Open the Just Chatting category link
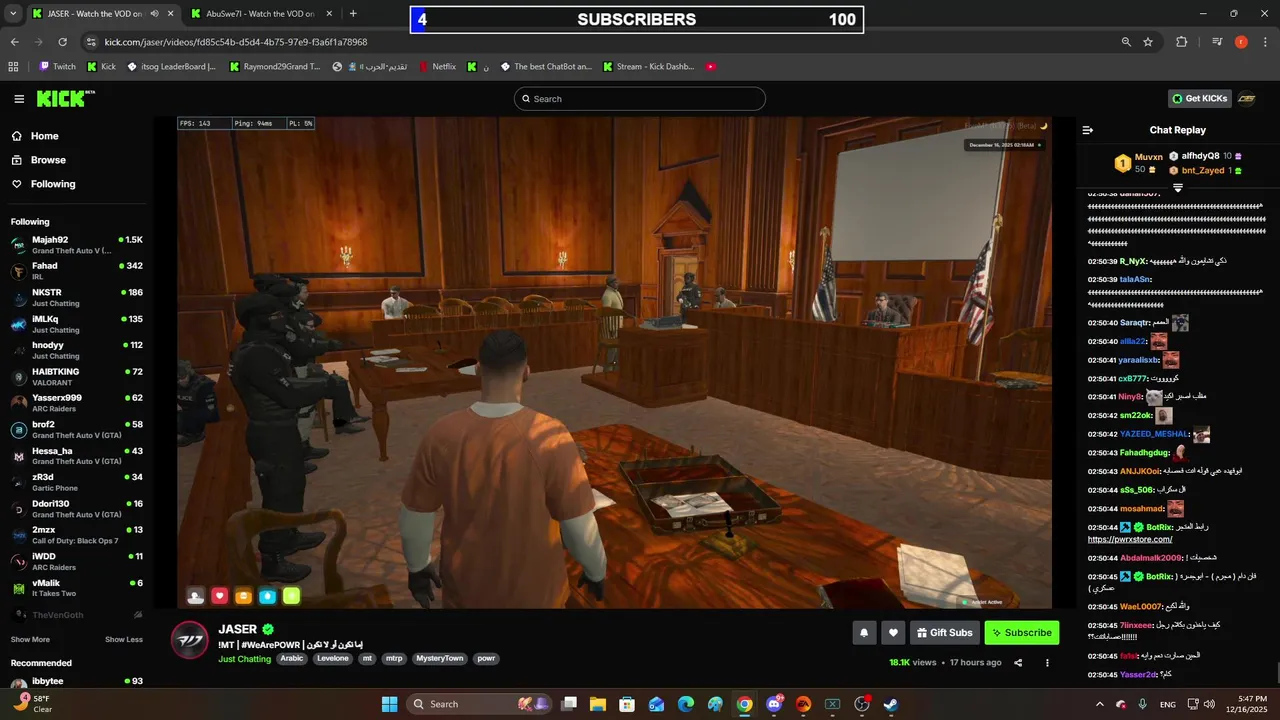1280x720 pixels. [x=245, y=659]
